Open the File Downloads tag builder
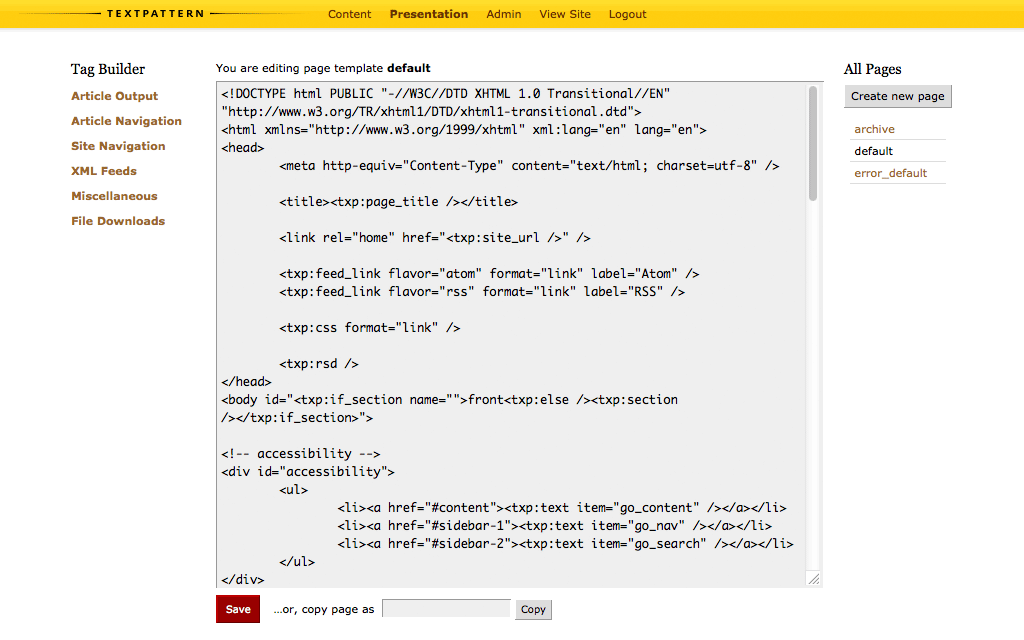This screenshot has height=640, width=1024. click(117, 221)
